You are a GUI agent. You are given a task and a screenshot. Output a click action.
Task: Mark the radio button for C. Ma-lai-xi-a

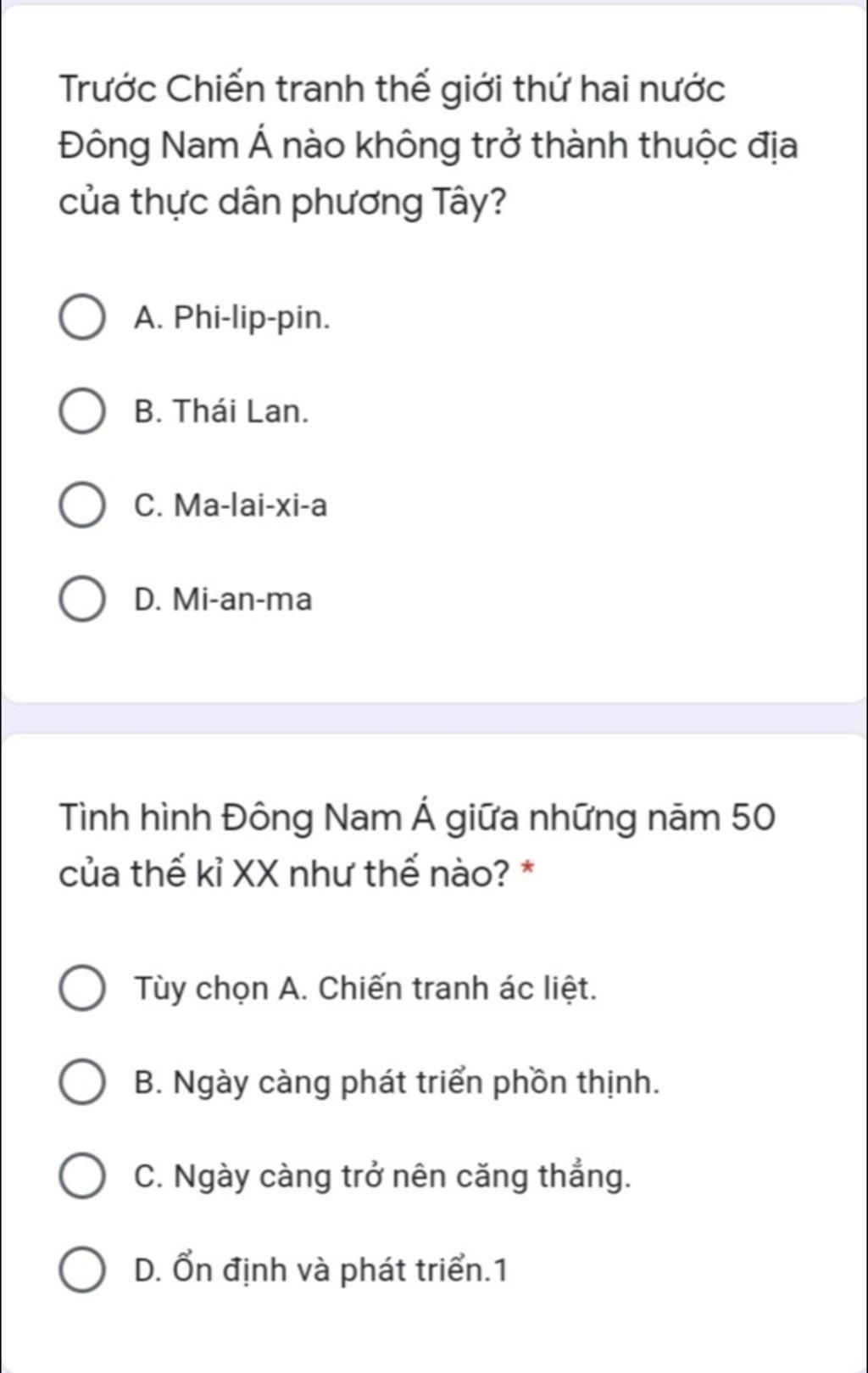pyautogui.click(x=82, y=506)
